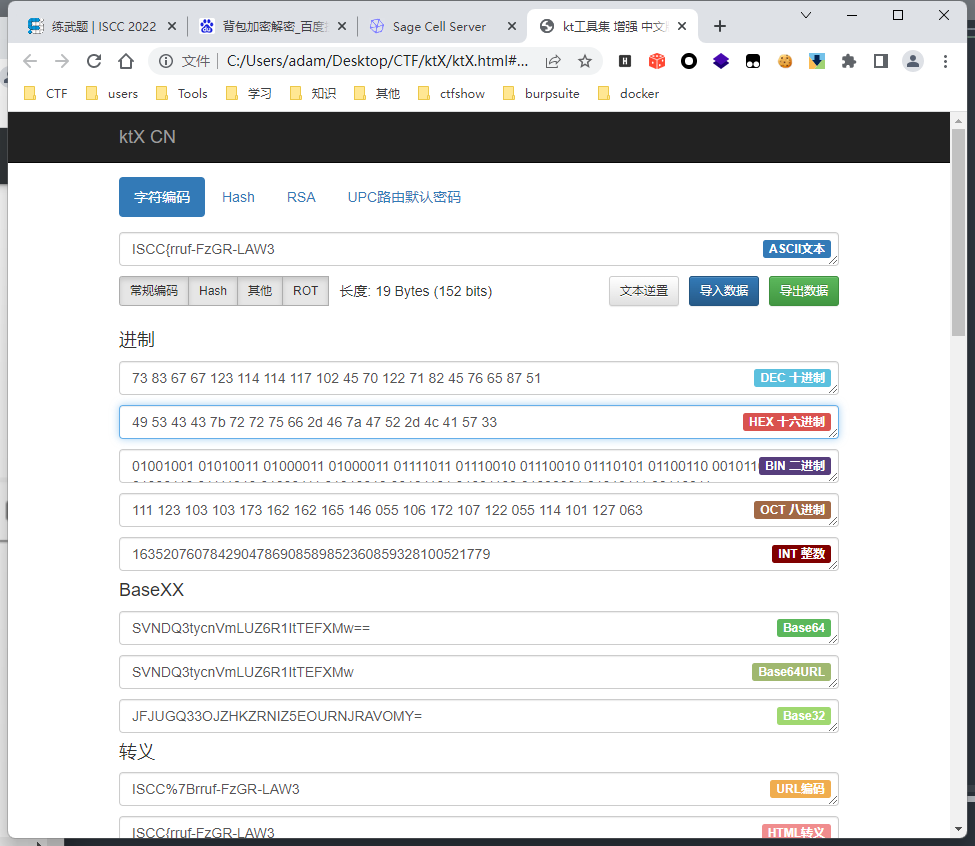Focus the Base64 output field
The image size is (975, 846).
click(x=479, y=628)
